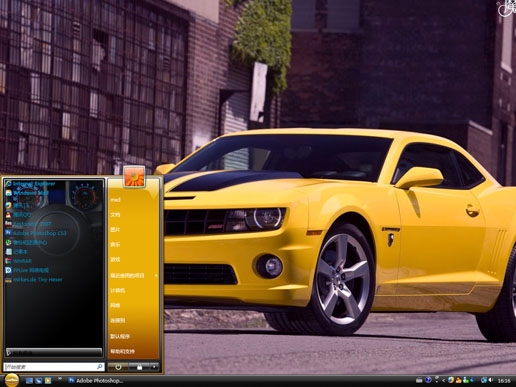Click the Start orb button
The width and height of the screenshot is (516, 387).
tap(11, 380)
